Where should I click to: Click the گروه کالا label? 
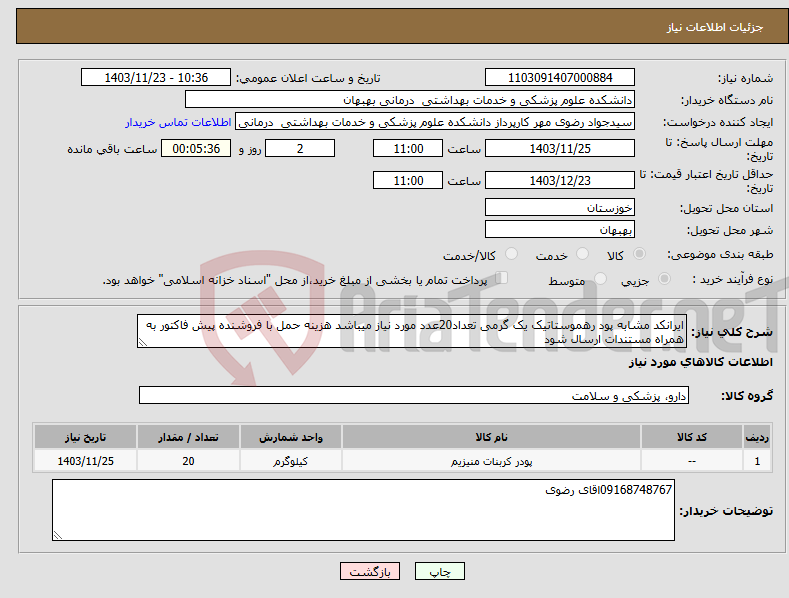[747, 396]
